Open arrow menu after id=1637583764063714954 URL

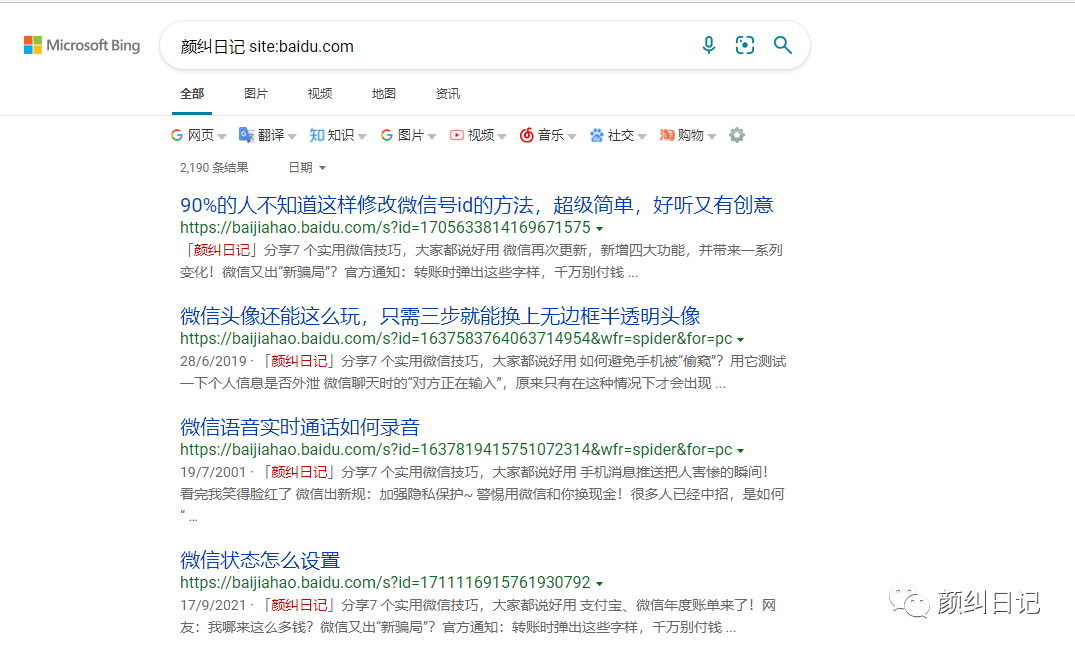pyautogui.click(x=740, y=340)
